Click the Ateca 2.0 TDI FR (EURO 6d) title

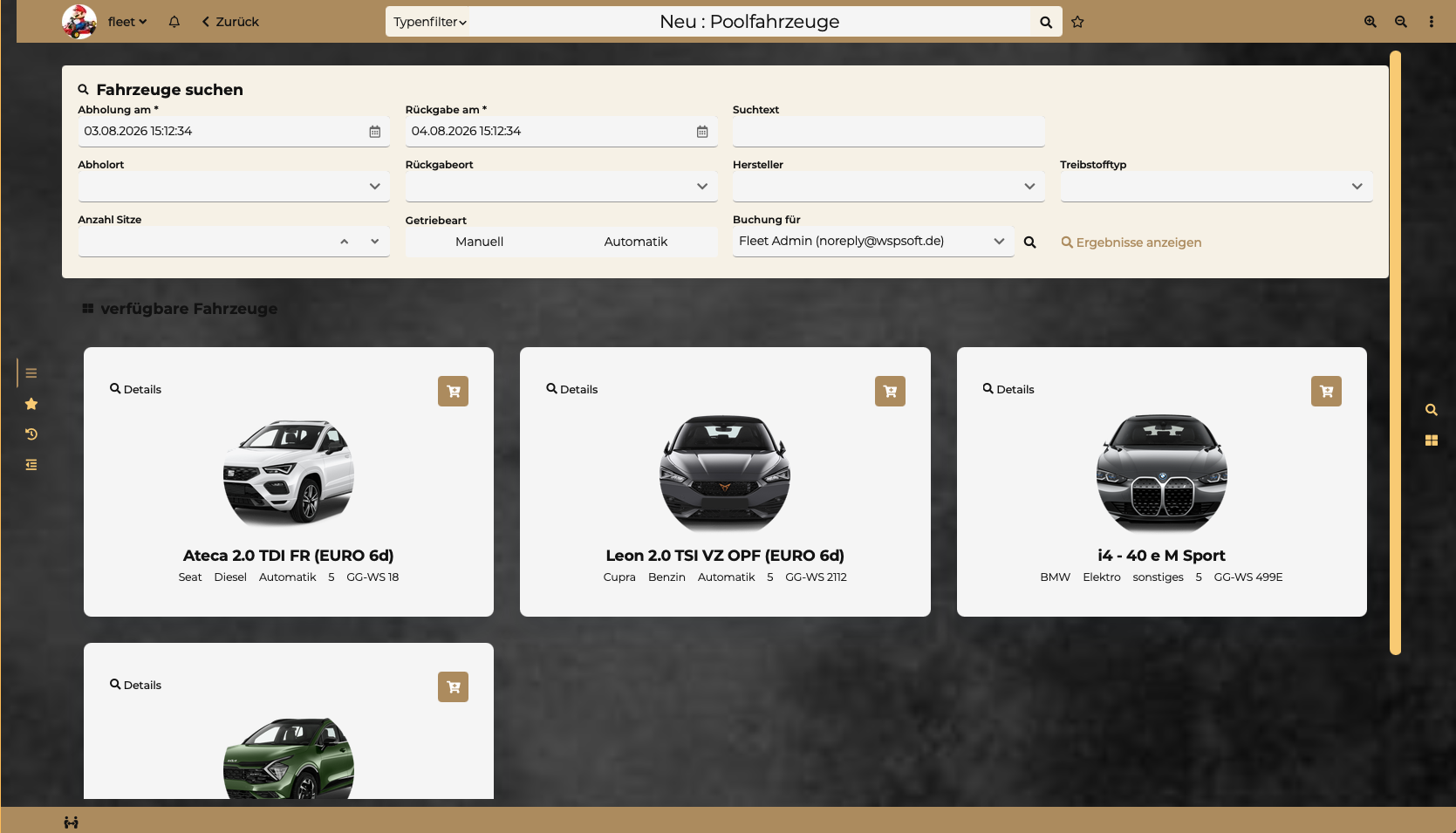pos(289,556)
